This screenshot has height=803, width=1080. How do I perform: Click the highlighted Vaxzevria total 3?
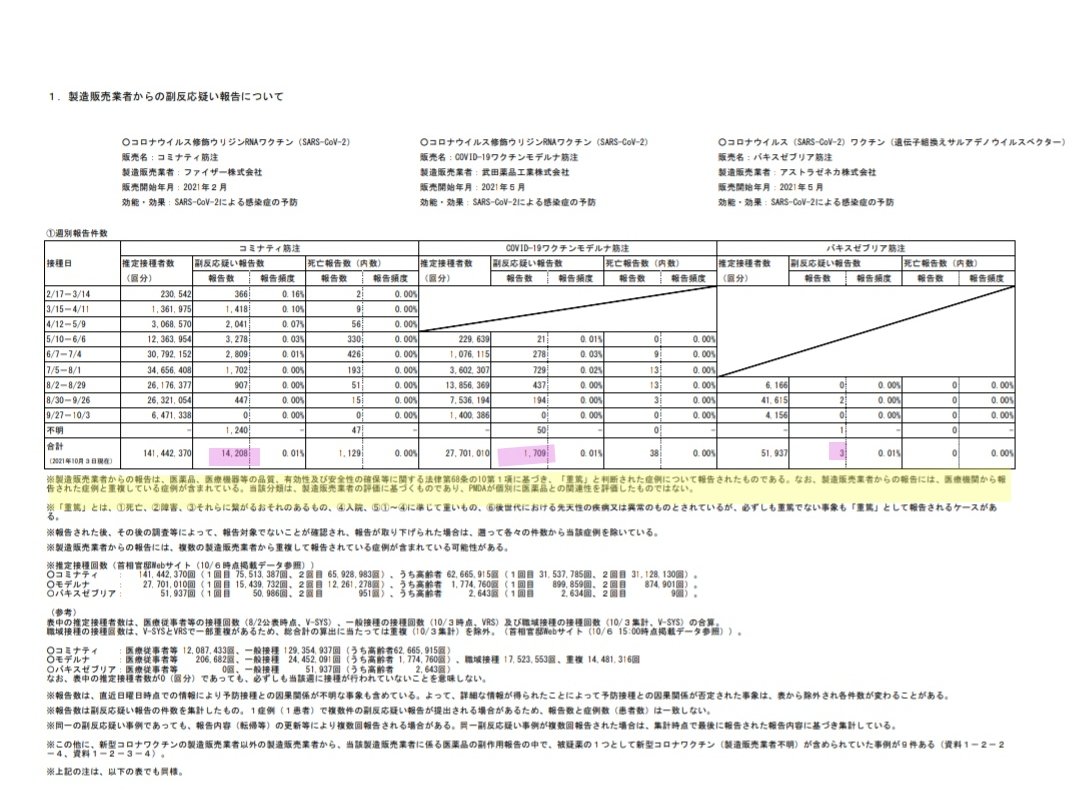(842, 453)
